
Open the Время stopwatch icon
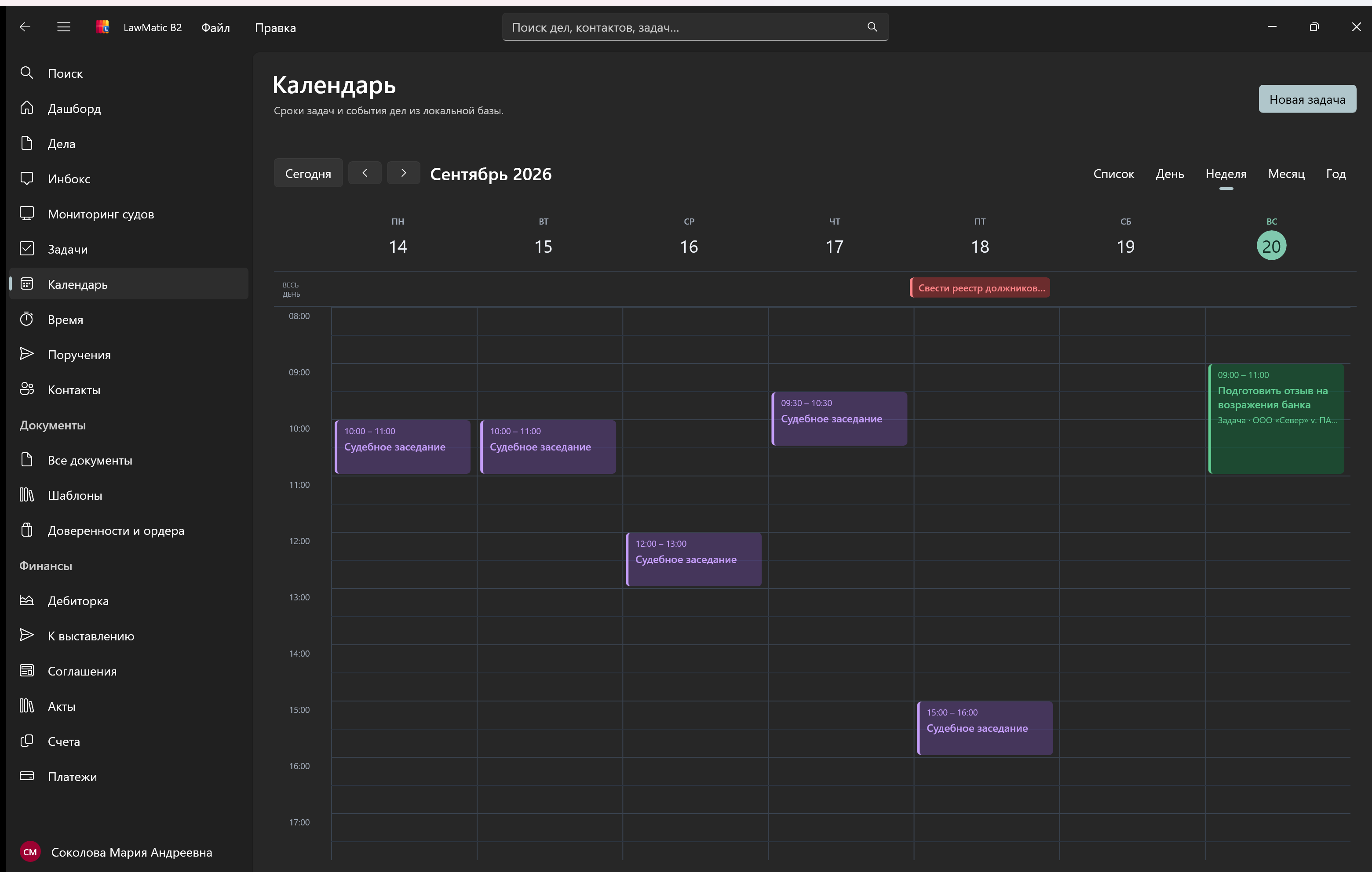click(27, 319)
